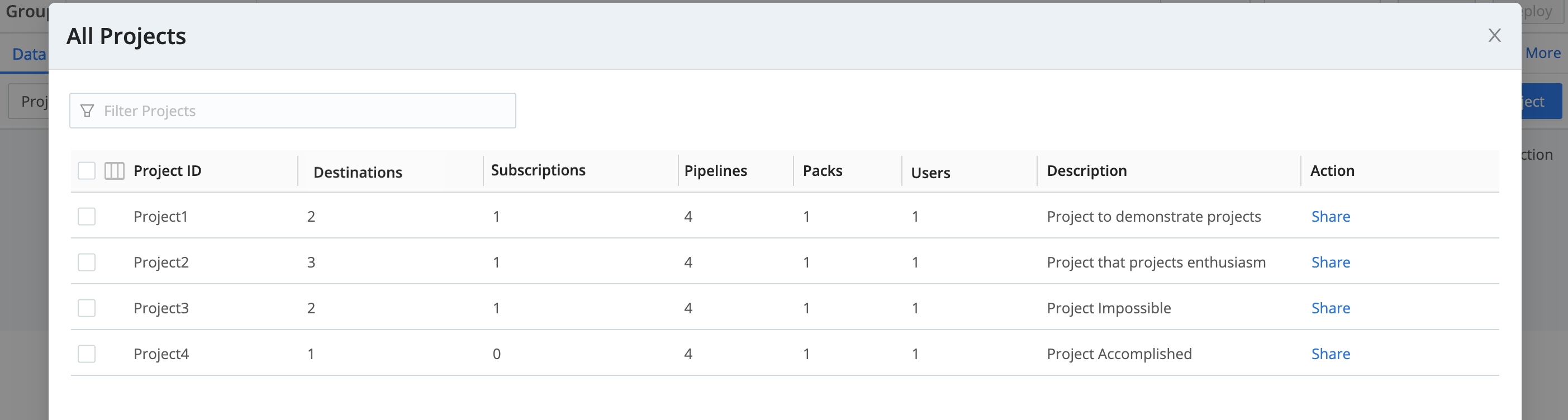Click the Description column header
Viewport: 1568px width, 420px height.
[1087, 171]
